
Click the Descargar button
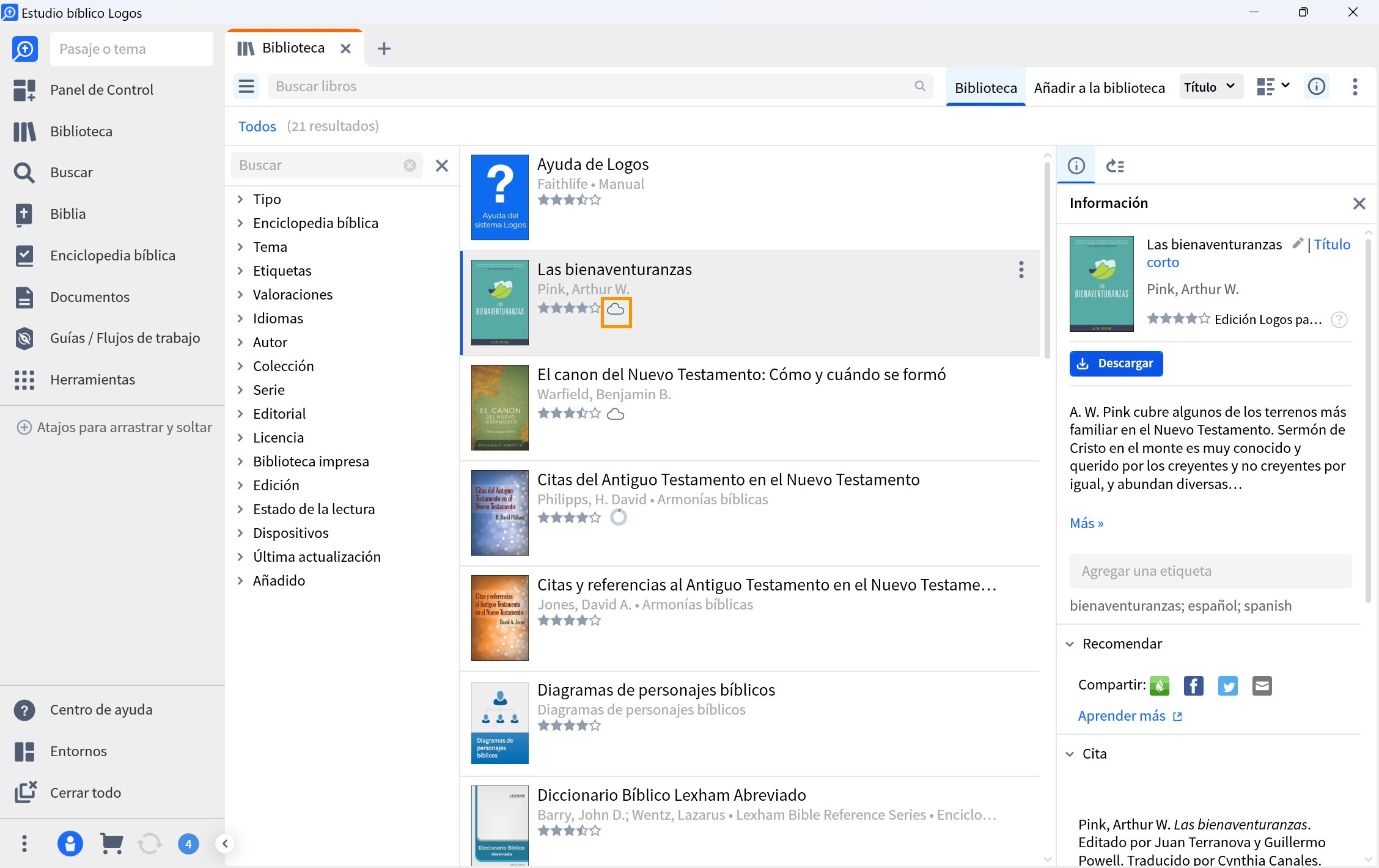(1116, 364)
